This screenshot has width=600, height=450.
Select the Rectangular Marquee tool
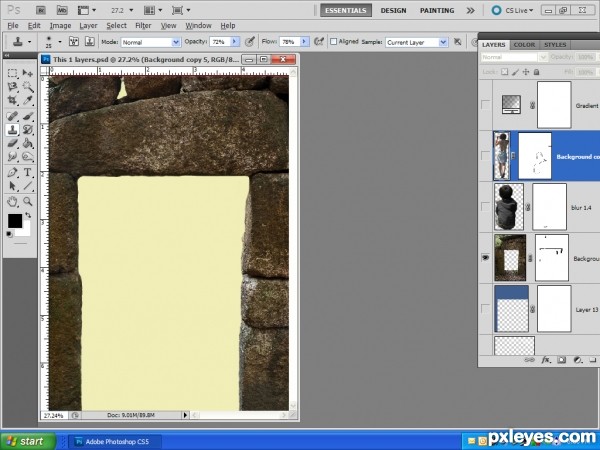12,73
